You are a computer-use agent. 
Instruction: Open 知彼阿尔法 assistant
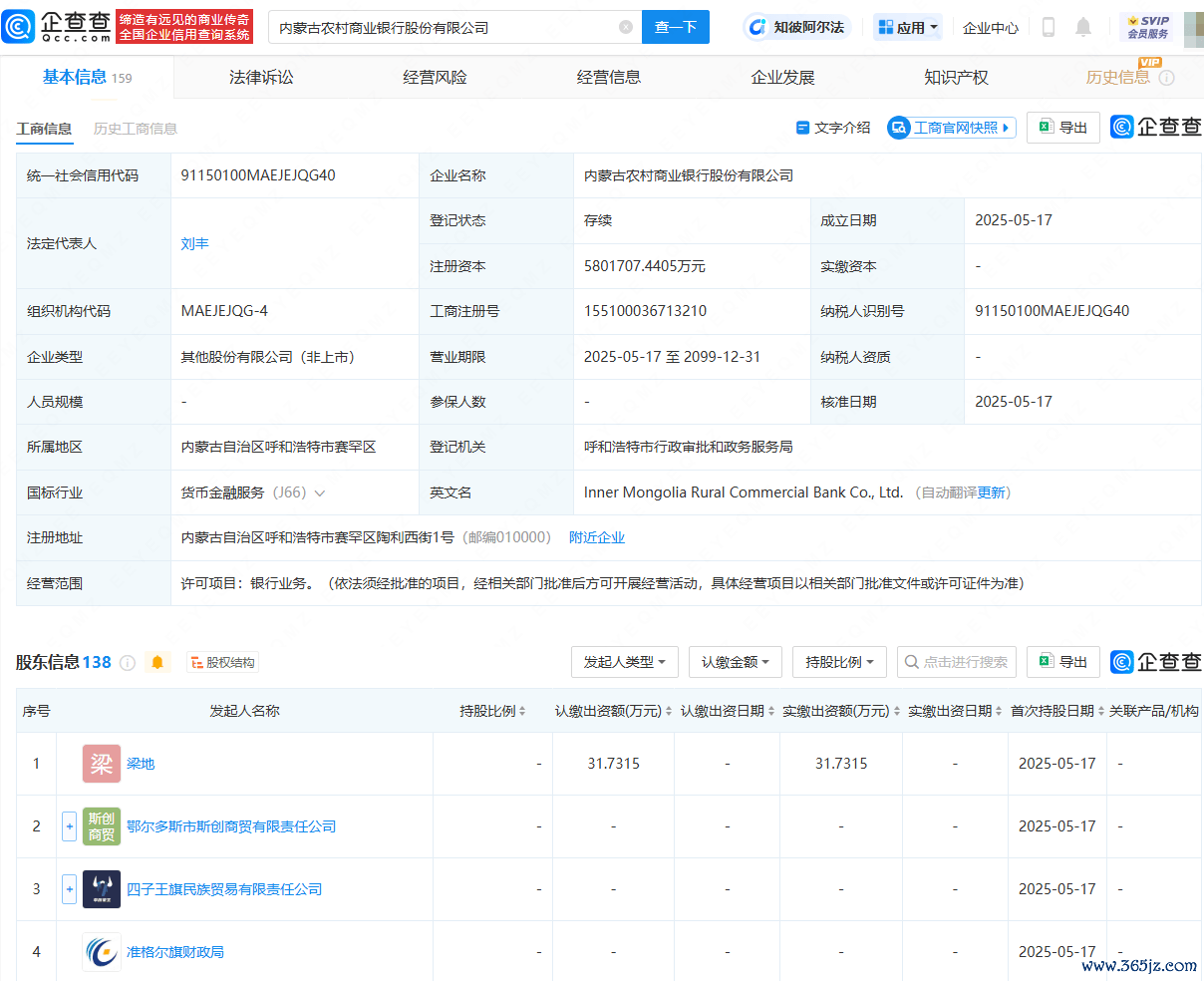tap(795, 28)
